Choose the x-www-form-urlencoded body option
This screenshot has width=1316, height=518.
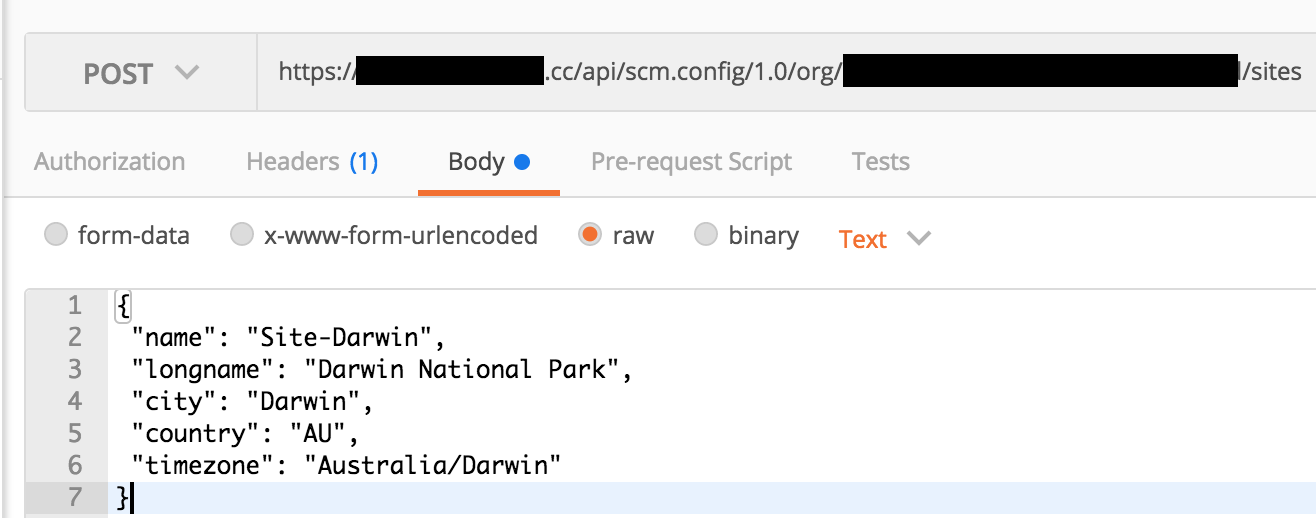tap(242, 236)
